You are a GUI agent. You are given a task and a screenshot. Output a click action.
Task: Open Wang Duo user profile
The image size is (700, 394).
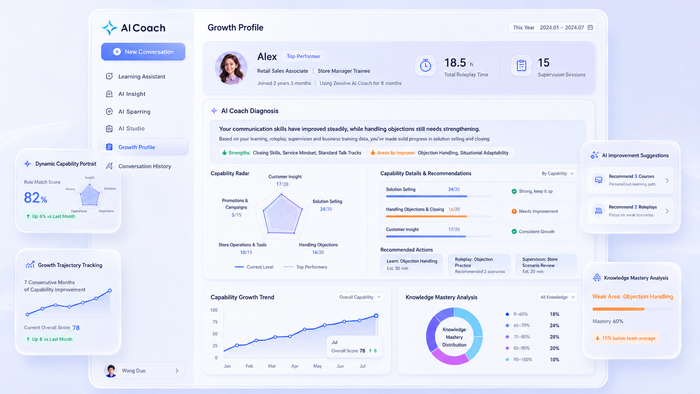[143, 370]
